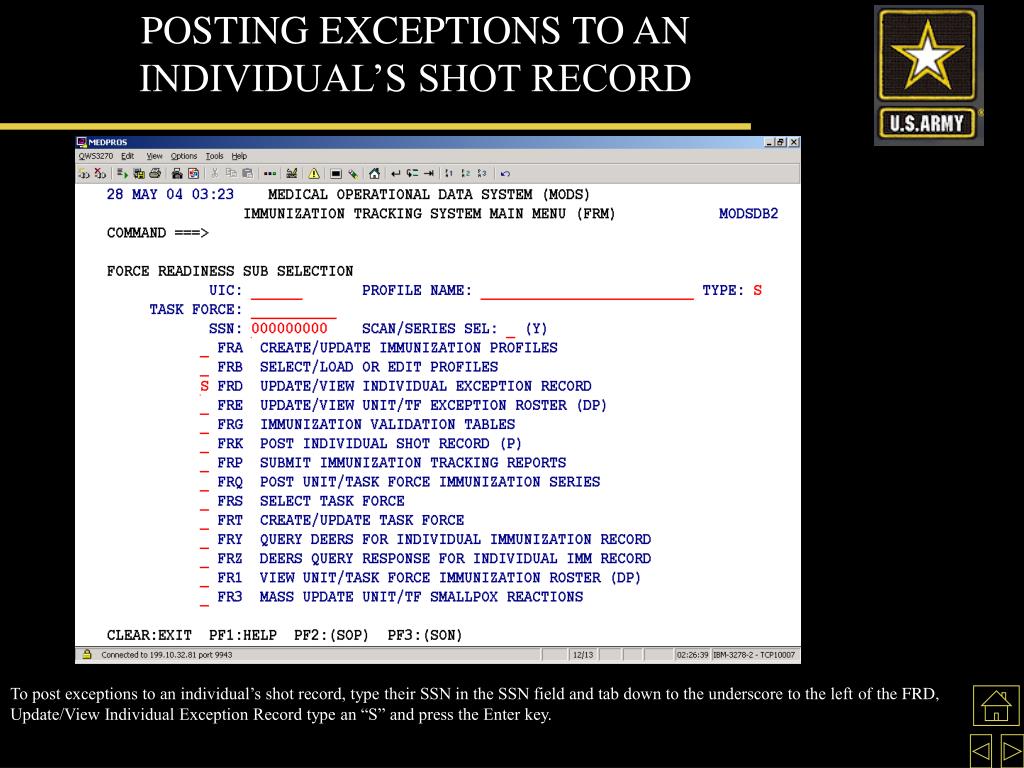Click the floppy disk save icon

coord(138,173)
